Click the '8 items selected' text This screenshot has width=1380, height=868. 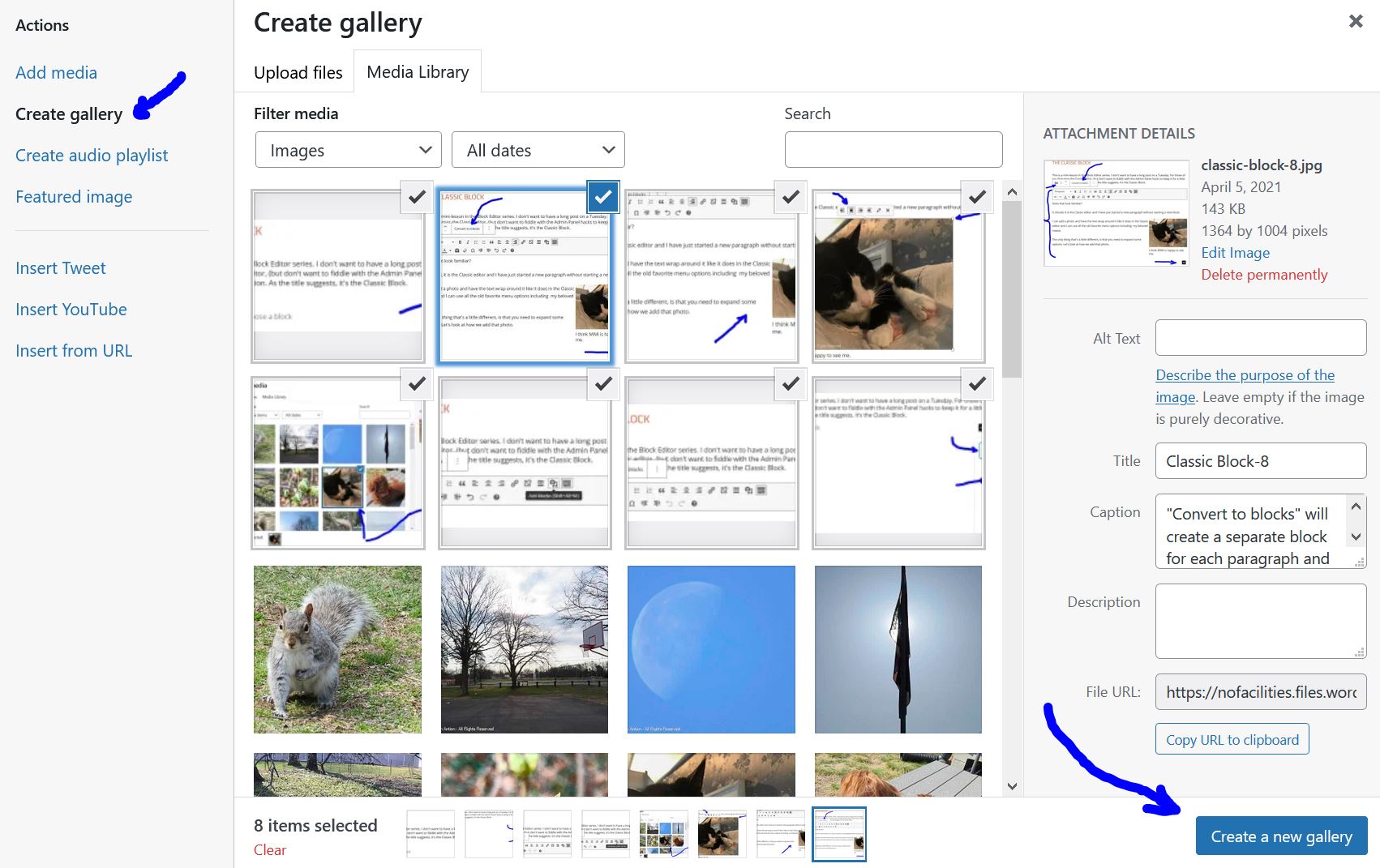(x=315, y=825)
